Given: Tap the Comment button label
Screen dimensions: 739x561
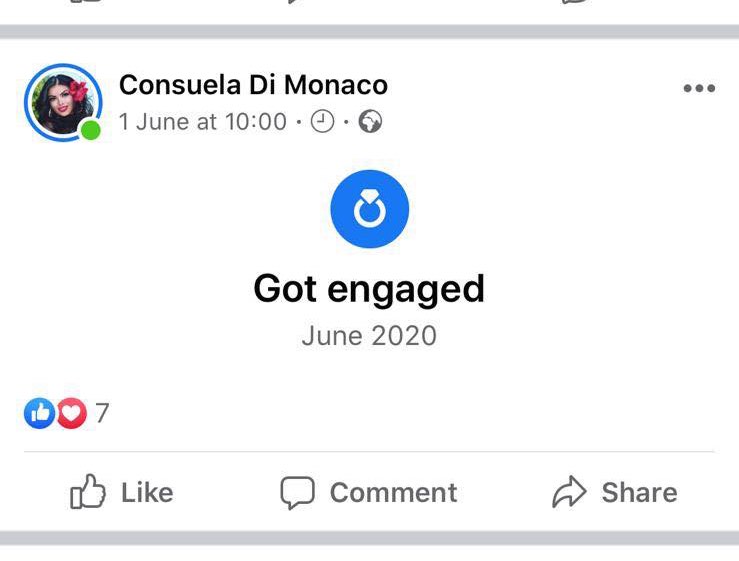Looking at the screenshot, I should tap(393, 492).
